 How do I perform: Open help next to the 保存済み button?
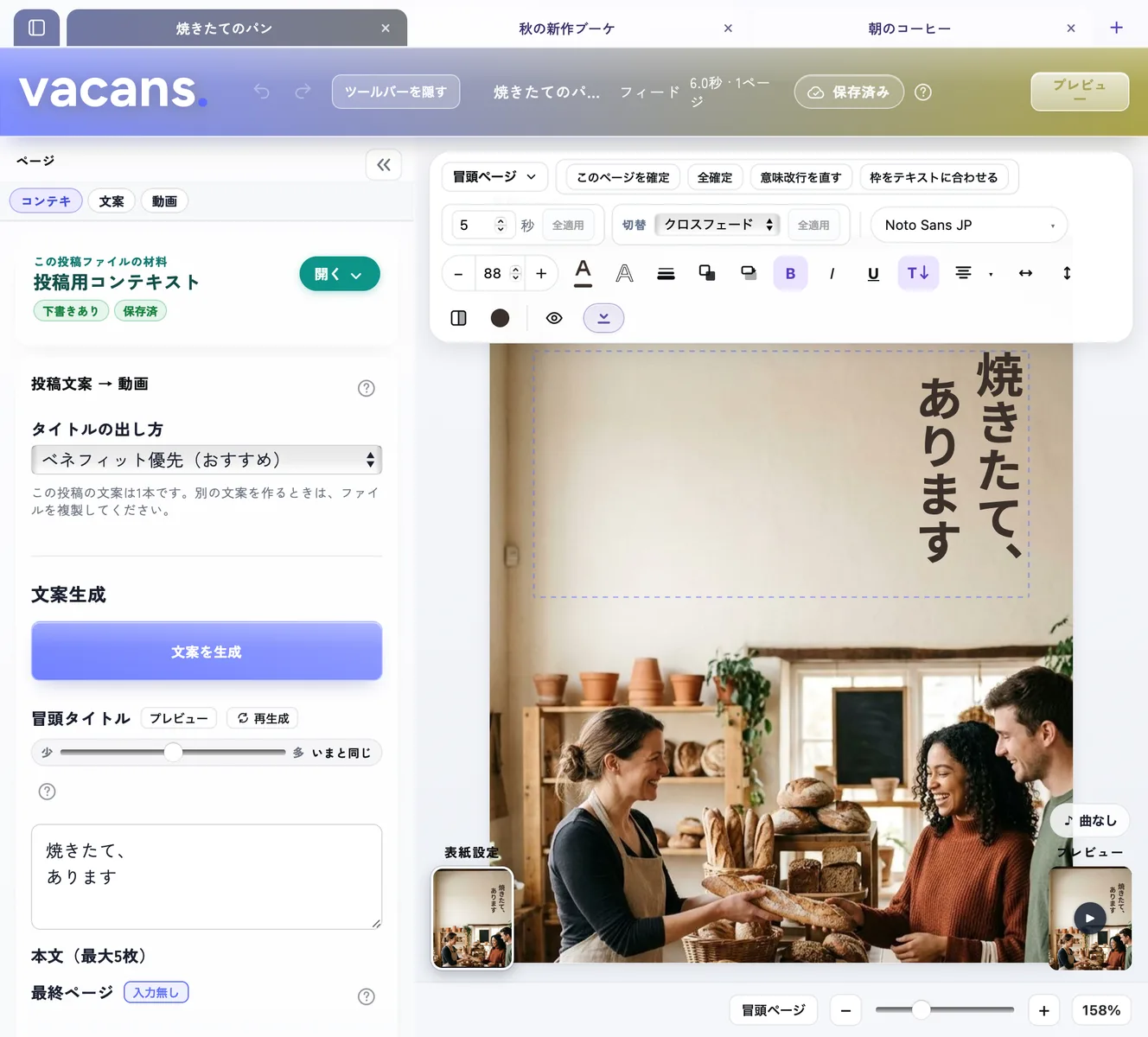(x=923, y=92)
